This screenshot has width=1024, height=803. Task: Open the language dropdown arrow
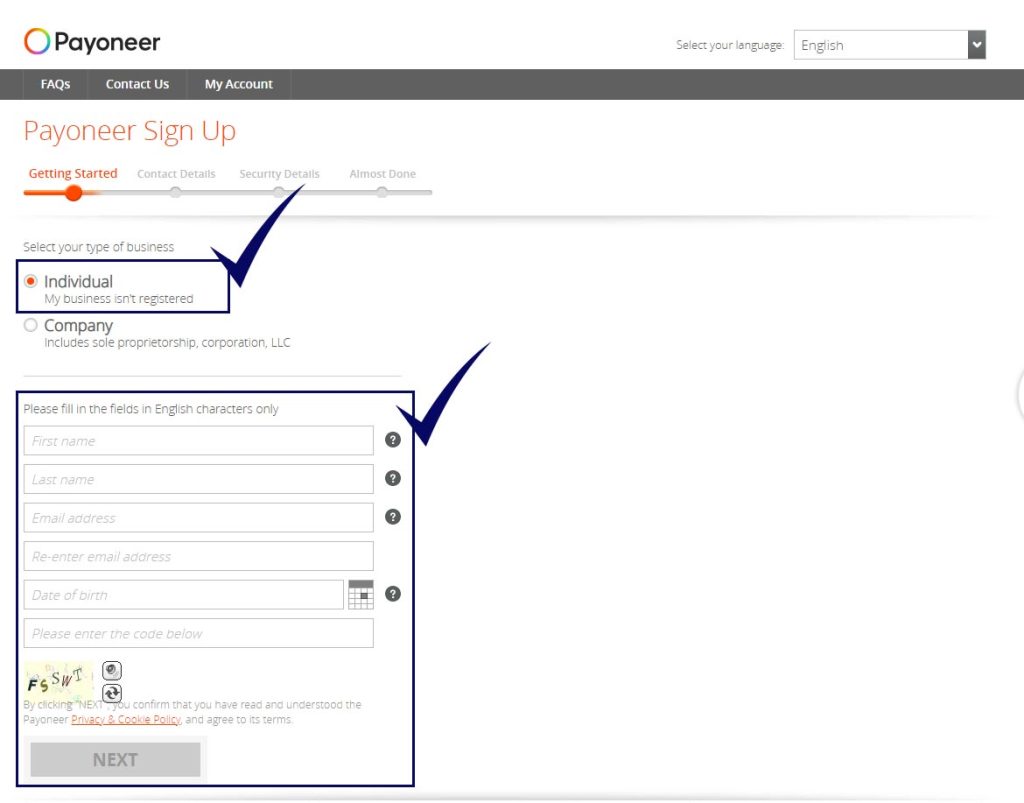(976, 44)
